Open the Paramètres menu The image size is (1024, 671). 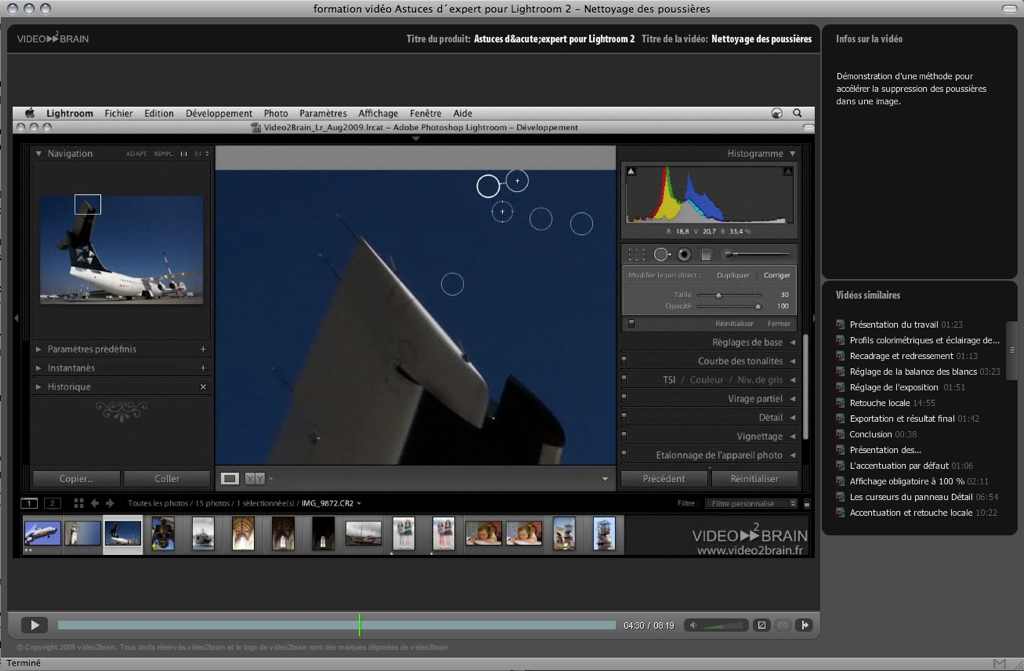pos(323,113)
